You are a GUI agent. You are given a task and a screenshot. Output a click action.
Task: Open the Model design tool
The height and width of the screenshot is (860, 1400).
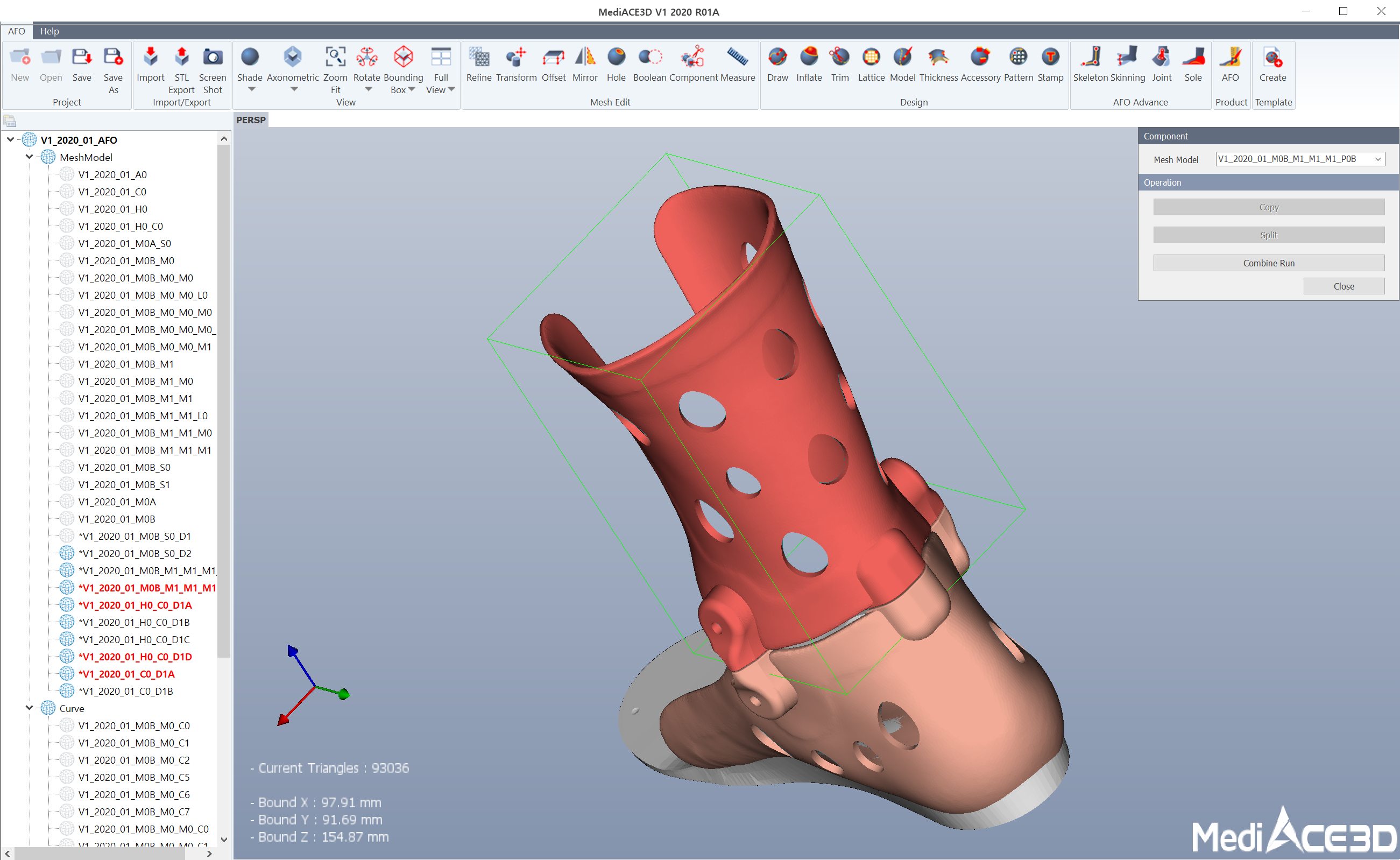902,64
